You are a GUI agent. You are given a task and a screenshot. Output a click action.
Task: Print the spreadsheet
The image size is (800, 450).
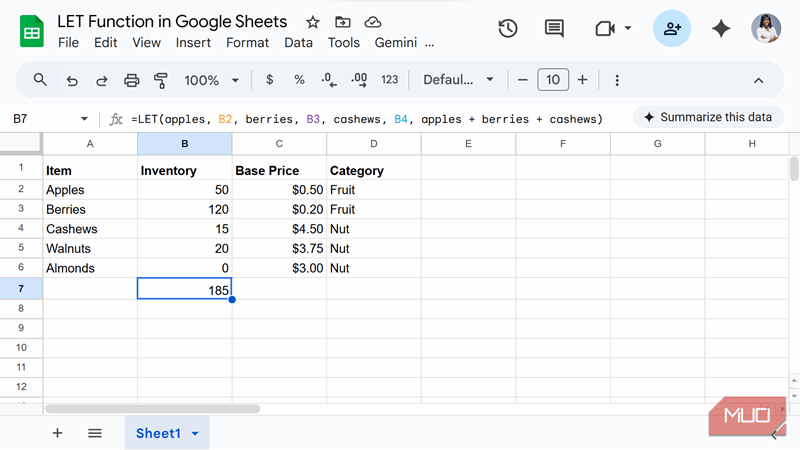click(x=132, y=80)
